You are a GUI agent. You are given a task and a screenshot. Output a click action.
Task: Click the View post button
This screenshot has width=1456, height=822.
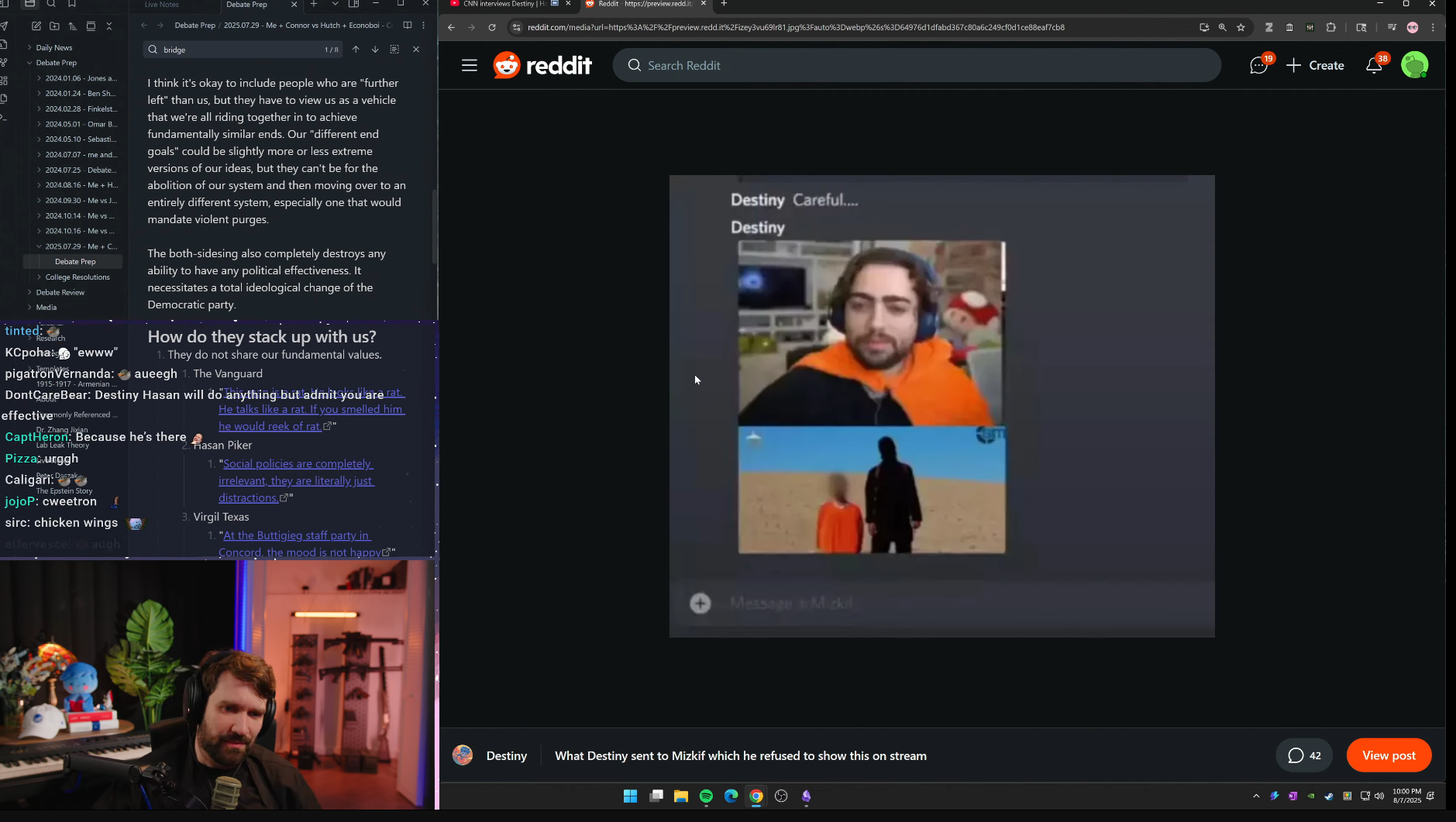click(1389, 755)
